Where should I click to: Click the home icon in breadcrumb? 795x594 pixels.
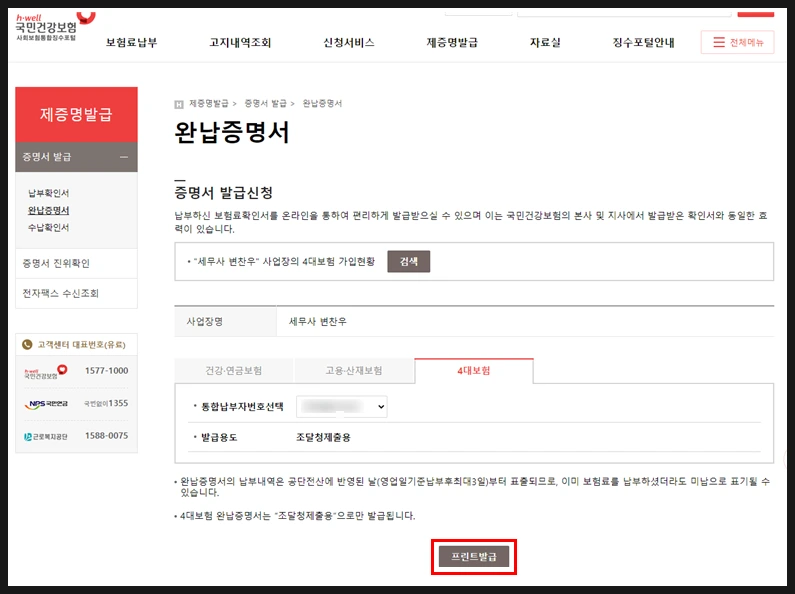pyautogui.click(x=178, y=104)
